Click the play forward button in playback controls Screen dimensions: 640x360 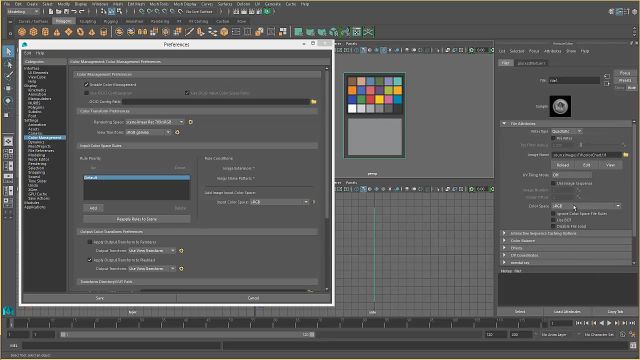click(609, 323)
